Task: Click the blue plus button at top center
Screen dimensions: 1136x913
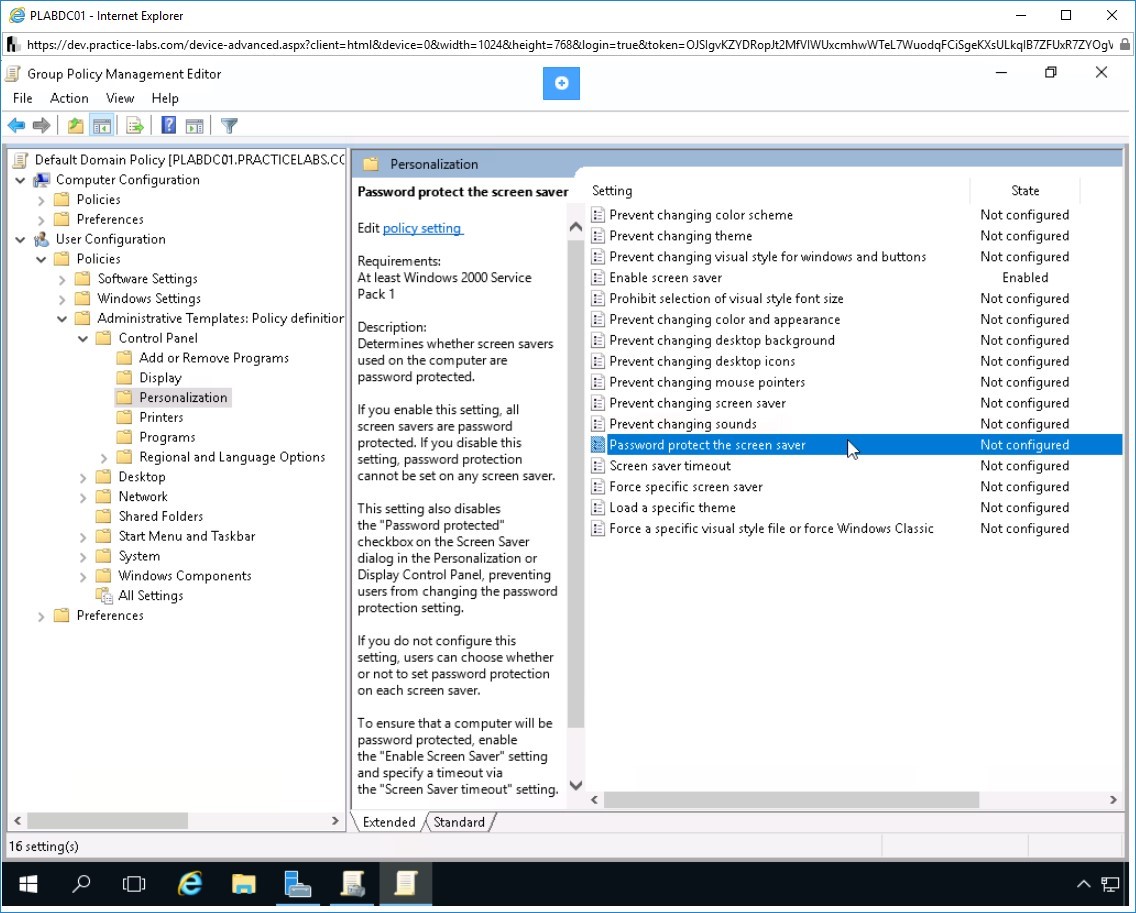Action: point(561,83)
